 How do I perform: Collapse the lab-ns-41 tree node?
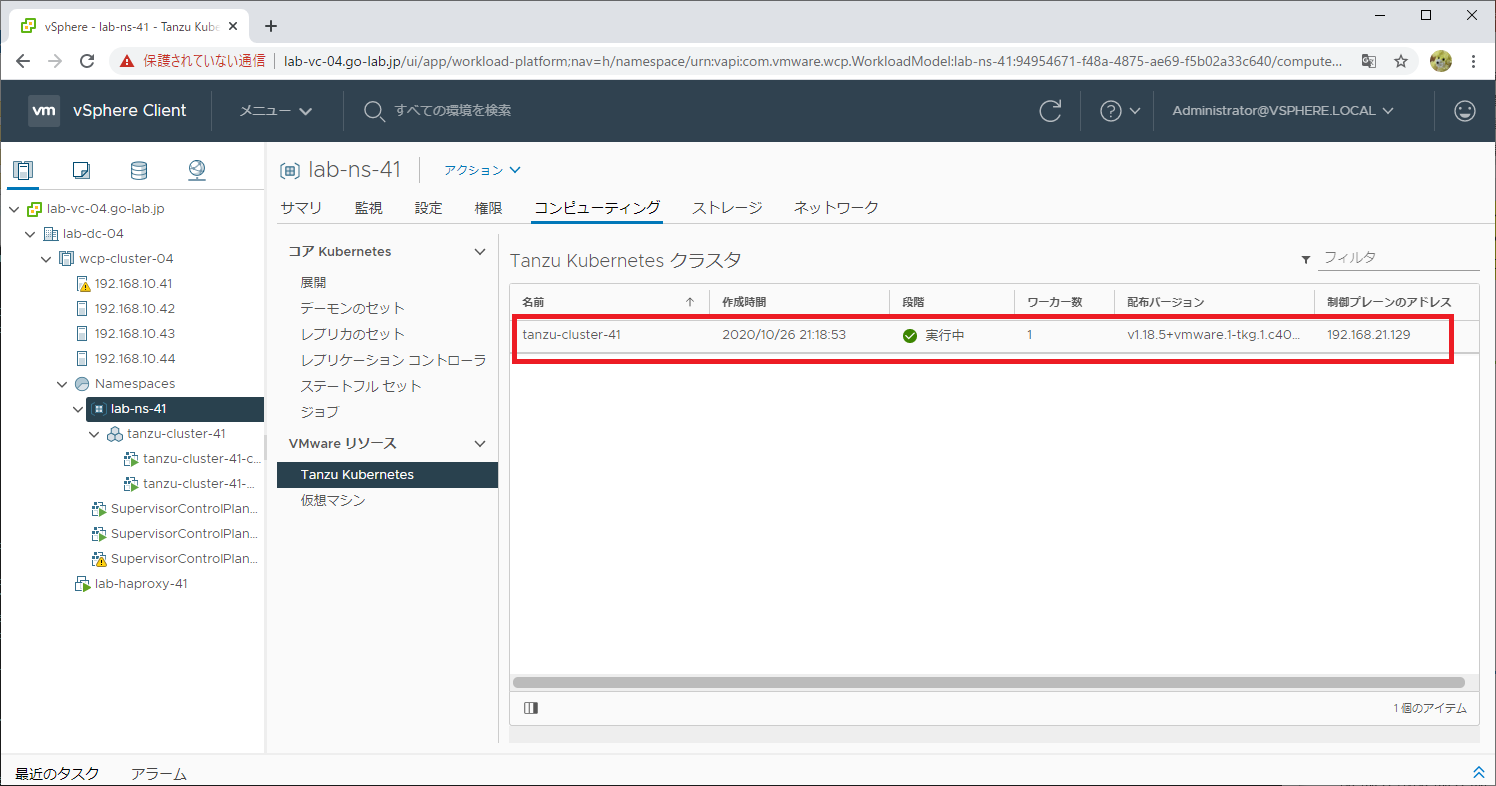78,409
